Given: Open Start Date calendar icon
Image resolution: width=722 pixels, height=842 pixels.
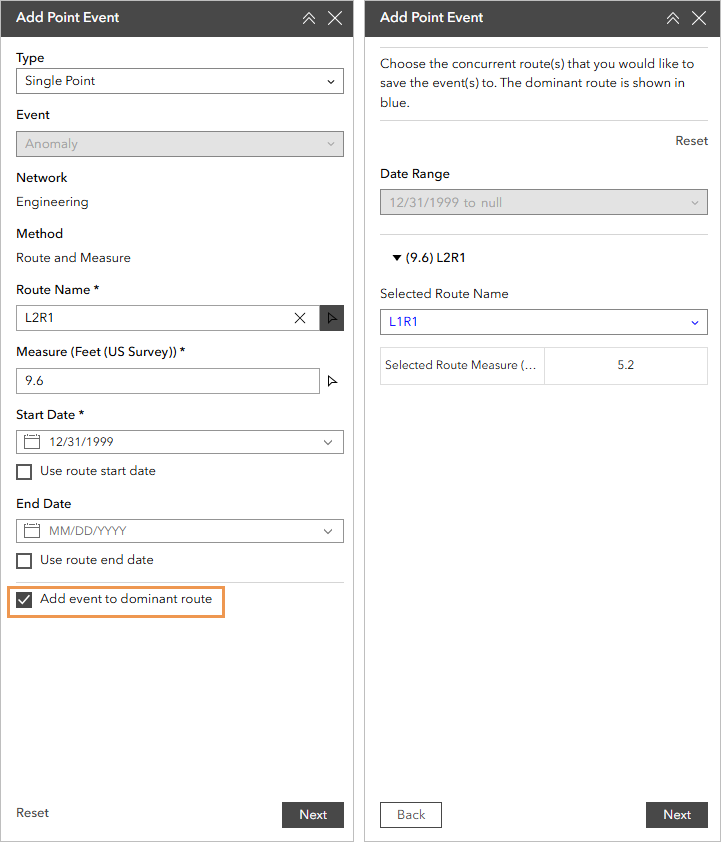Looking at the screenshot, I should click(x=31, y=442).
